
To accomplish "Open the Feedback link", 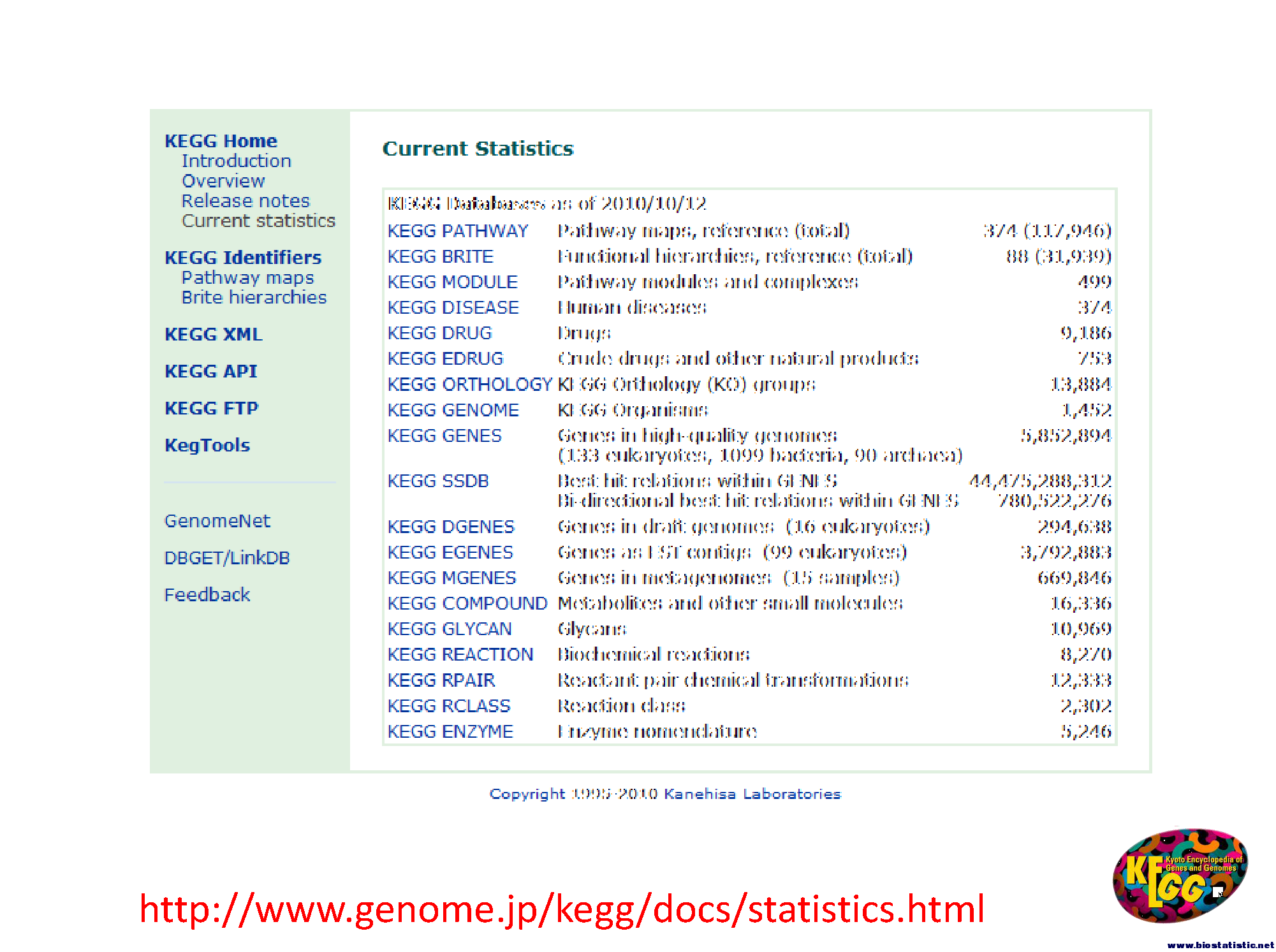I will pyautogui.click(x=207, y=595).
